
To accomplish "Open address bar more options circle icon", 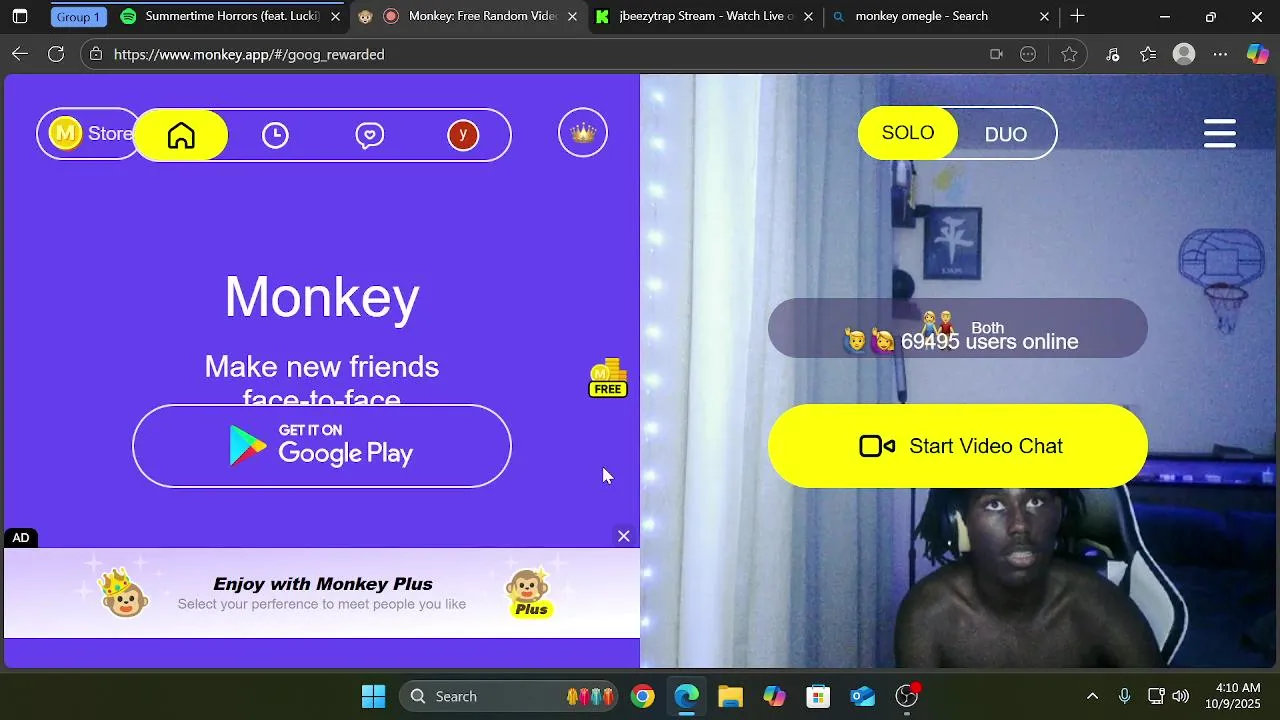I will point(1028,55).
